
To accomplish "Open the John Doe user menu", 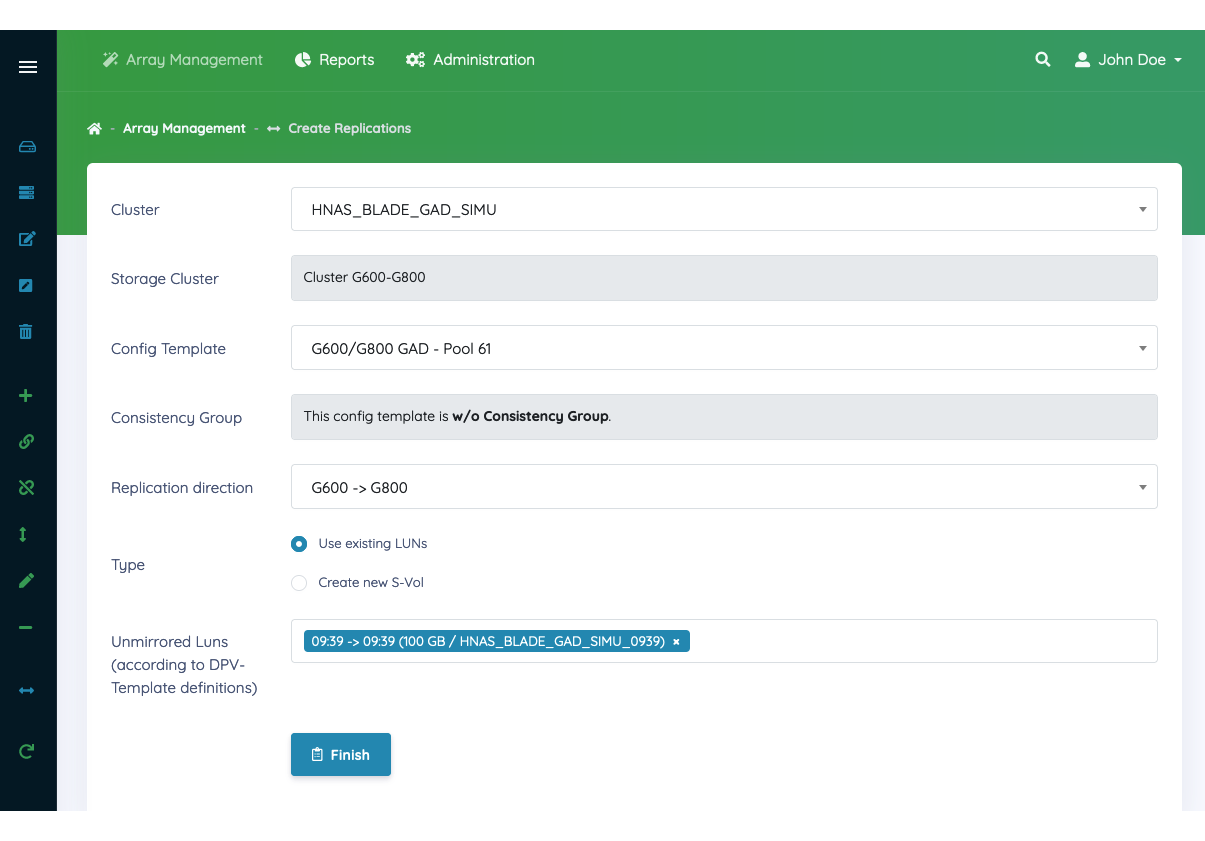I will pyautogui.click(x=1128, y=60).
